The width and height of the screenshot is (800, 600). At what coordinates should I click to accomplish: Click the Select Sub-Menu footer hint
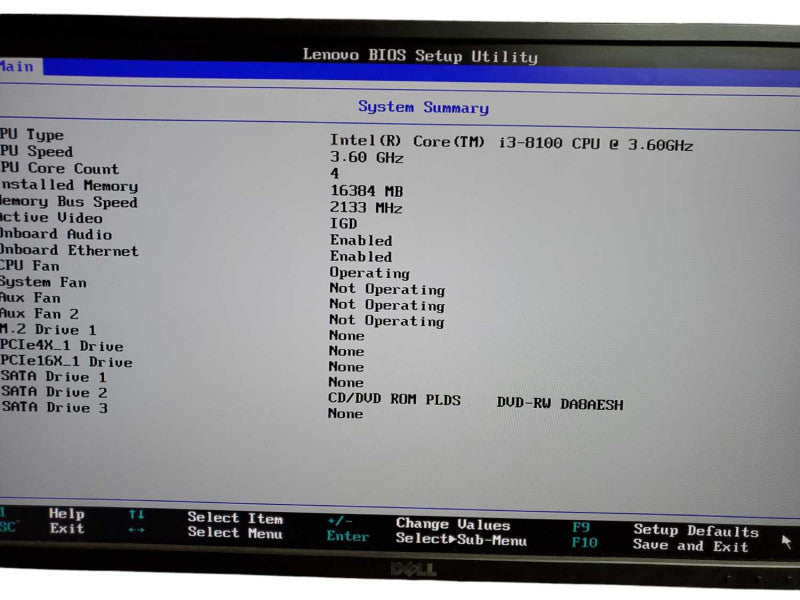point(461,539)
